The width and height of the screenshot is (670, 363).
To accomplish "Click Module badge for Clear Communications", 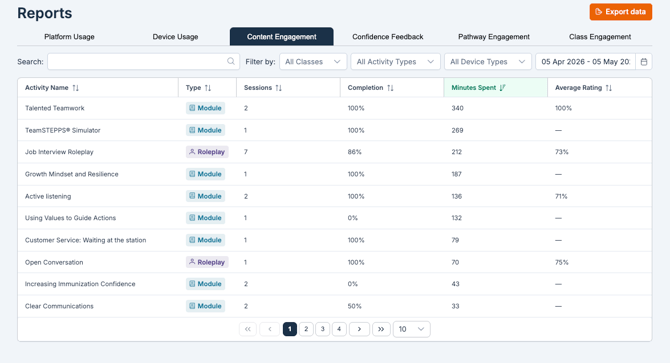I will coord(206,306).
